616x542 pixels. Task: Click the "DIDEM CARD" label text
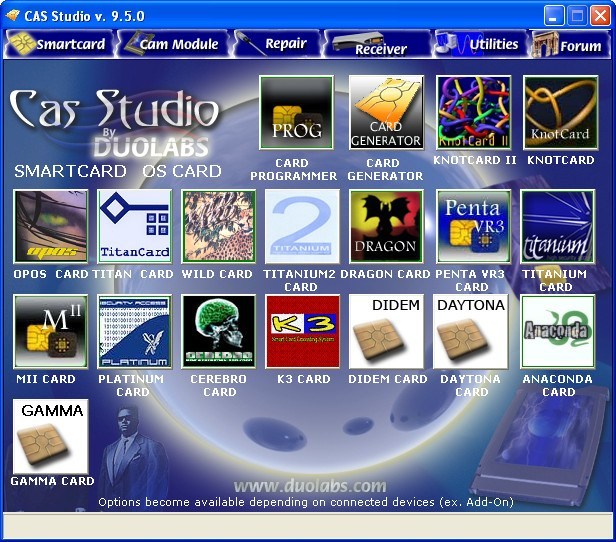point(388,379)
